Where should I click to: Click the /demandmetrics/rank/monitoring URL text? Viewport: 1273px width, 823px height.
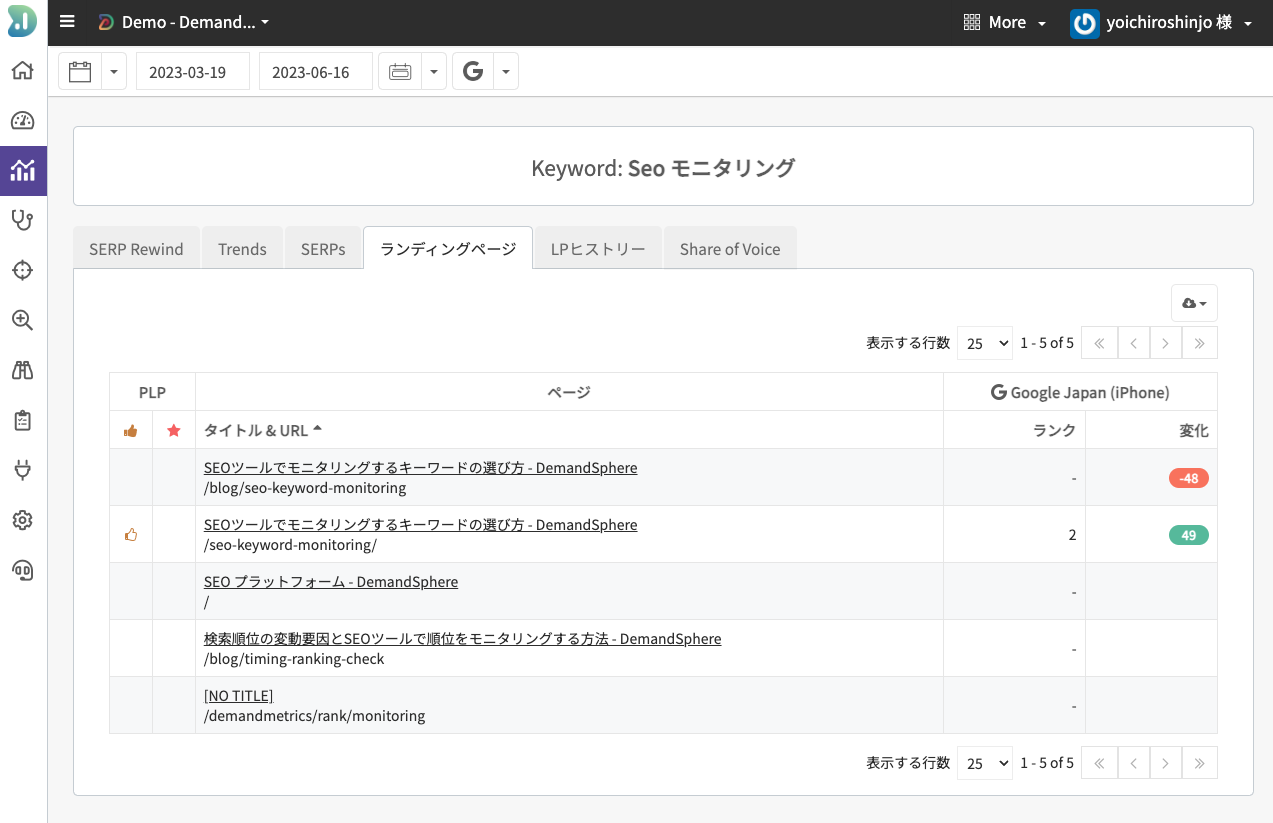click(x=315, y=716)
